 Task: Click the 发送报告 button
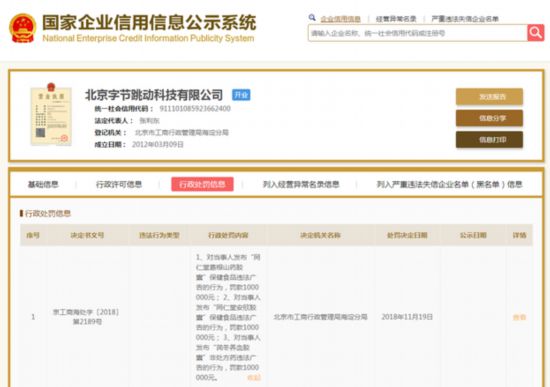pyautogui.click(x=489, y=96)
